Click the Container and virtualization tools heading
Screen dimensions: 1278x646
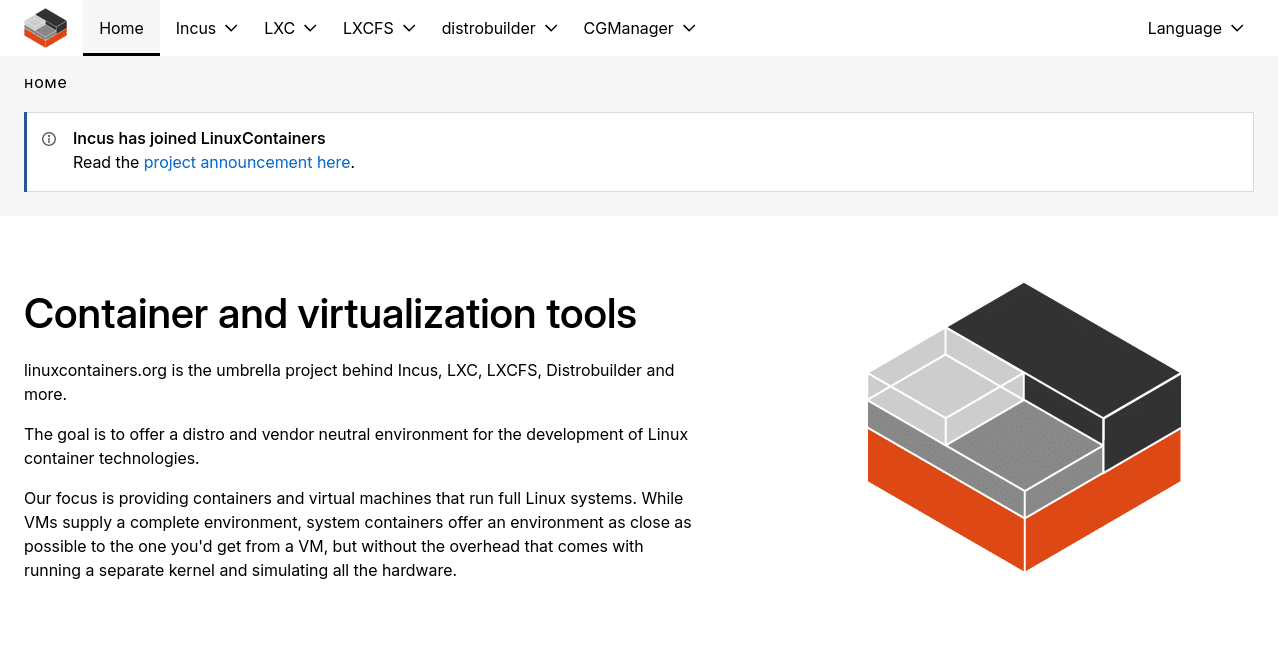pyautogui.click(x=330, y=314)
